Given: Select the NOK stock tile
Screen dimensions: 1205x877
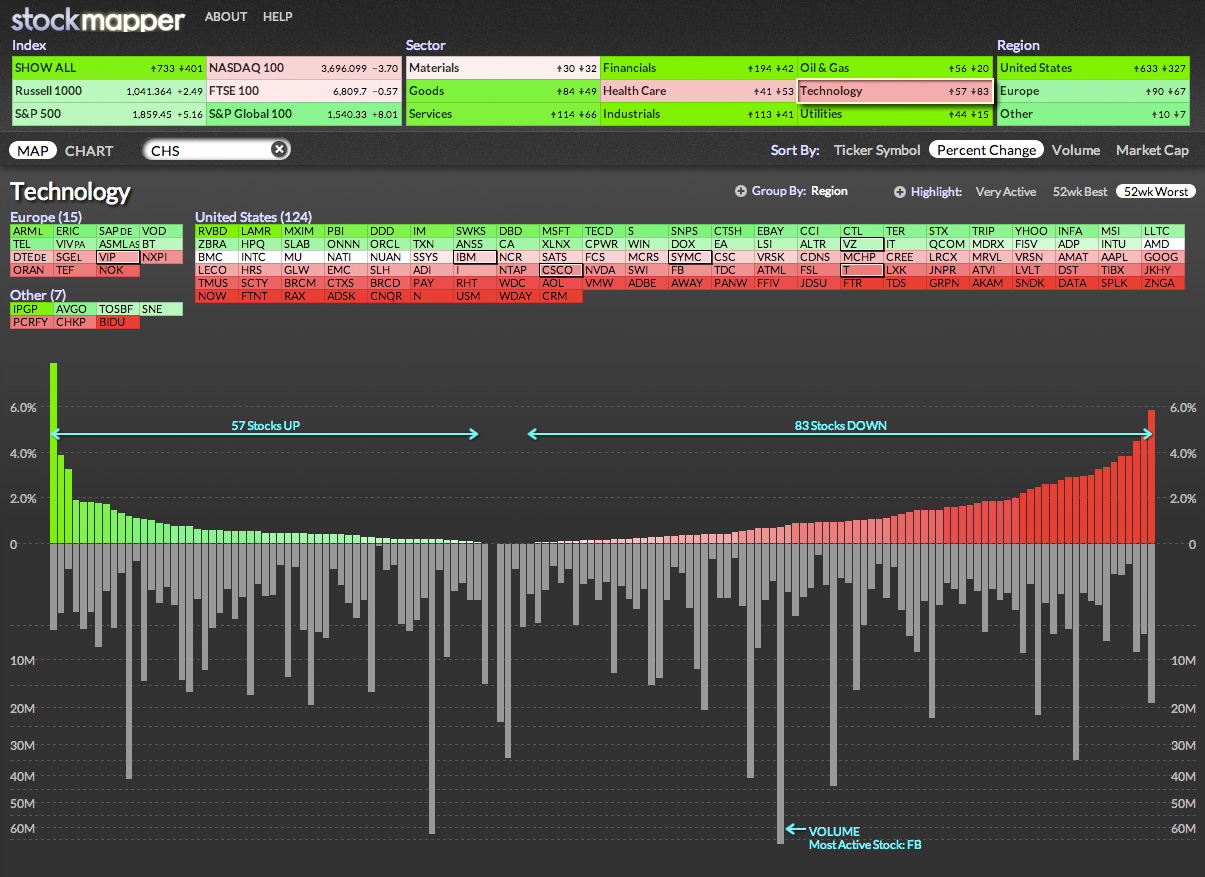Looking at the screenshot, I should pos(117,270).
